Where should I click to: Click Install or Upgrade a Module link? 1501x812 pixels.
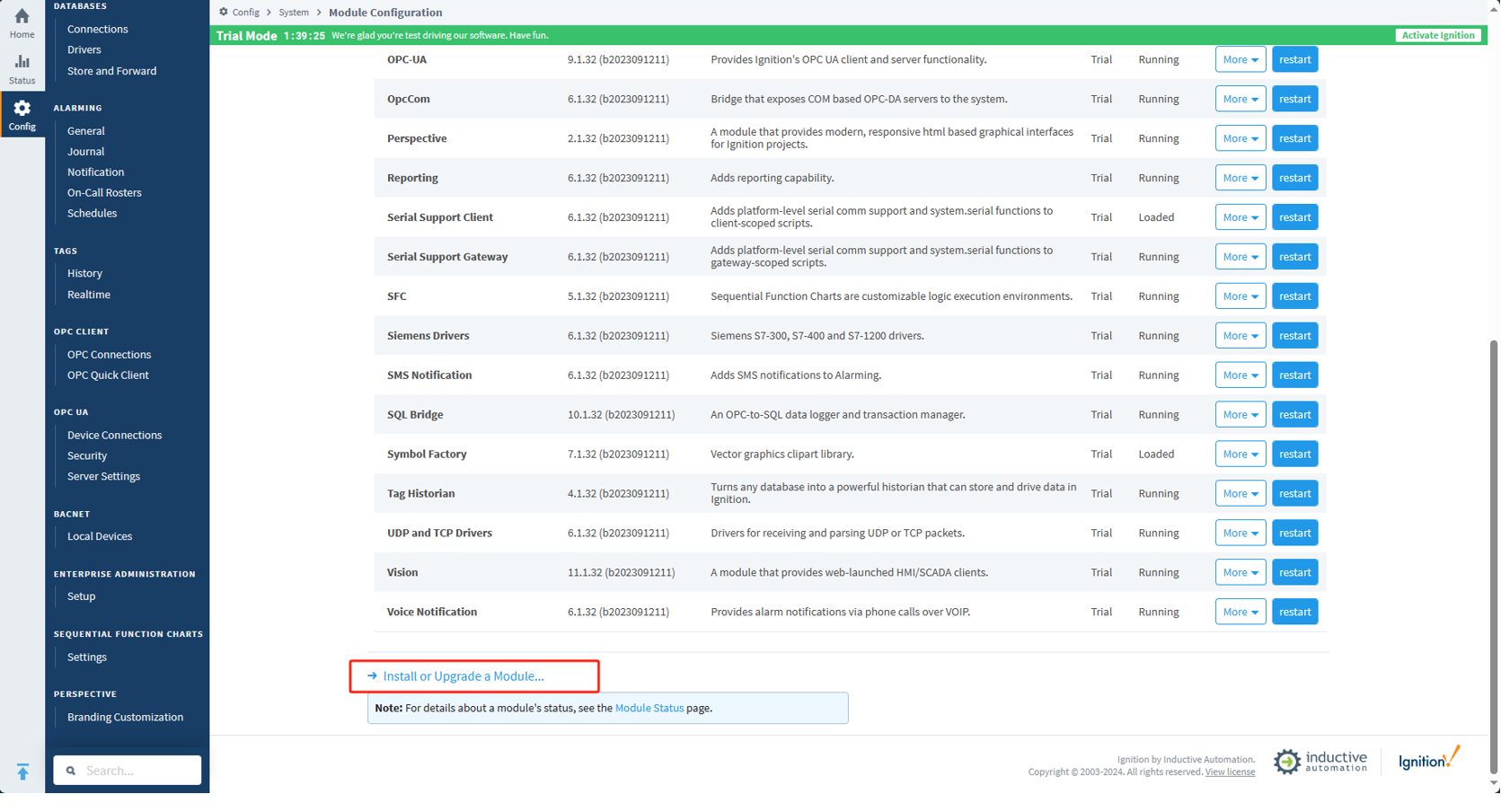(x=464, y=676)
